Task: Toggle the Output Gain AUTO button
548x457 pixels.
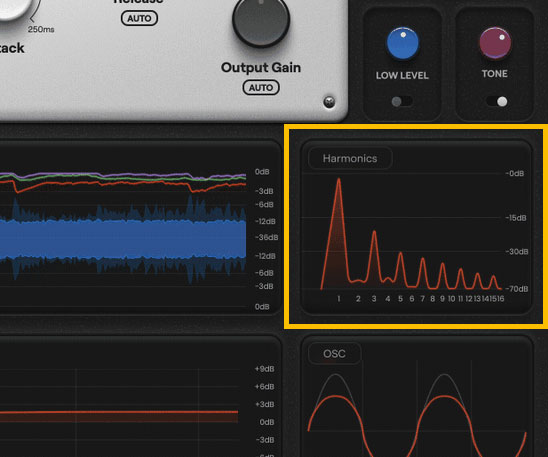Action: point(261,87)
